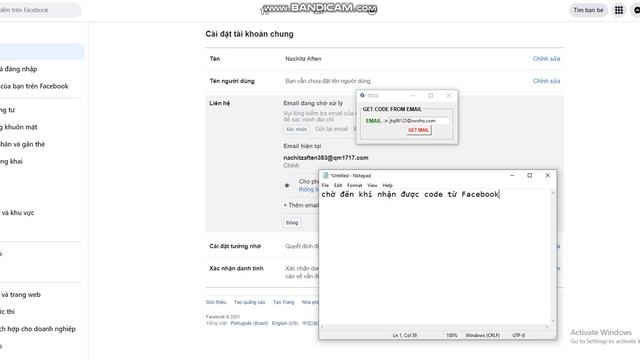Open the Notepad Edit menu

(x=338, y=185)
